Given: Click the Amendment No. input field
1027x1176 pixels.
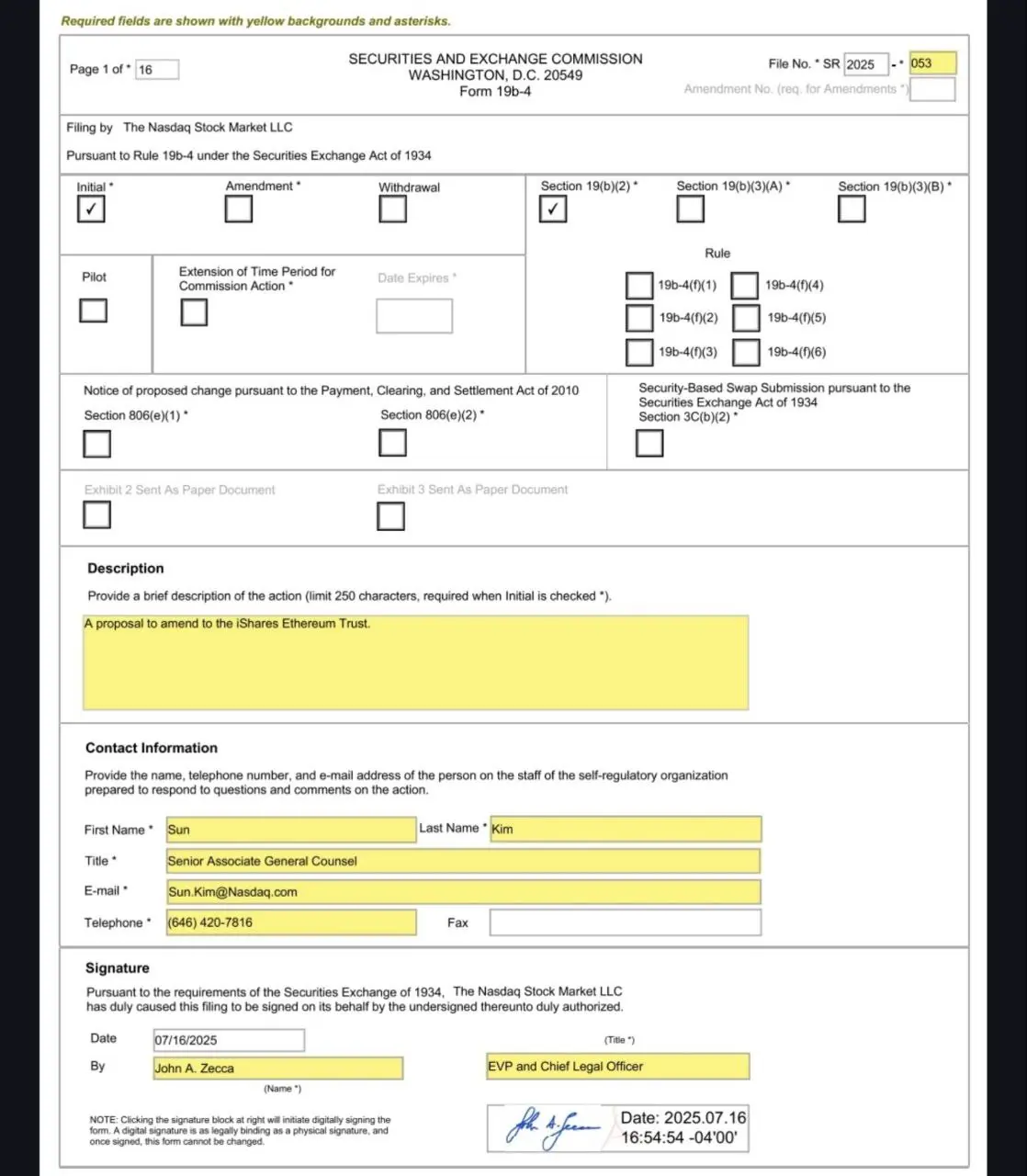Looking at the screenshot, I should [x=932, y=89].
